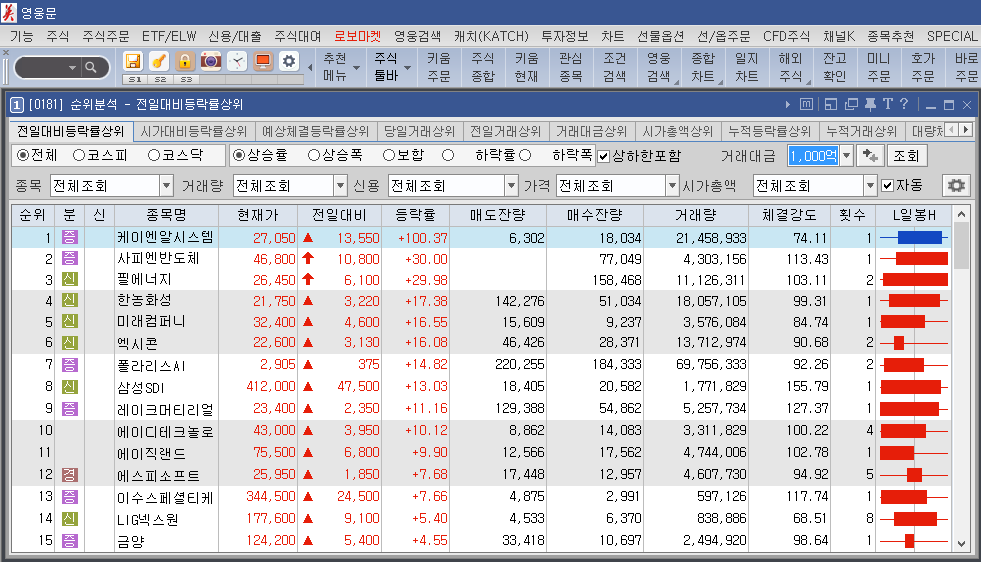Select the 하락률 radio button
981x562 pixels.
coord(447,155)
